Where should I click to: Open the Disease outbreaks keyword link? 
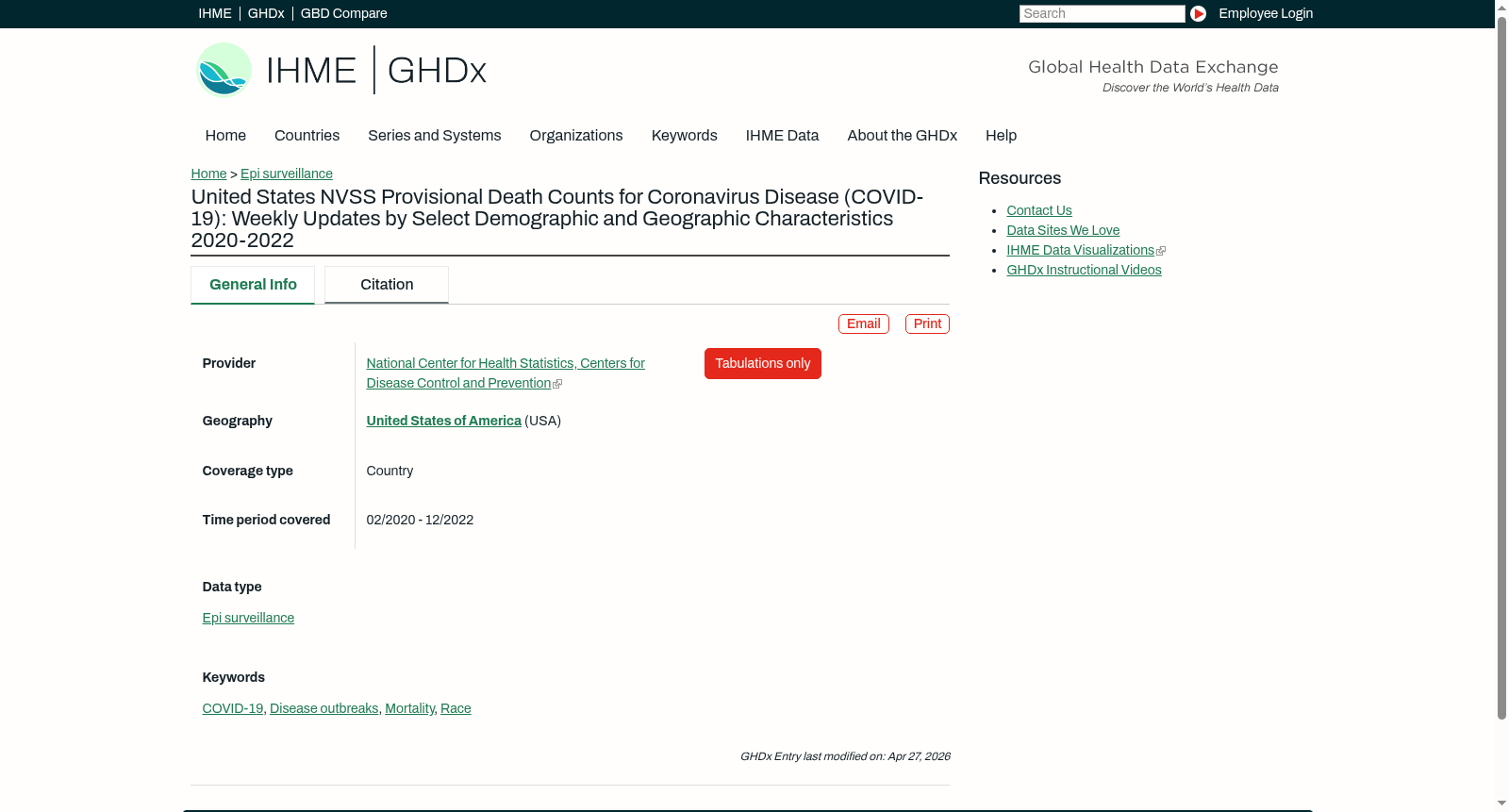point(324,708)
